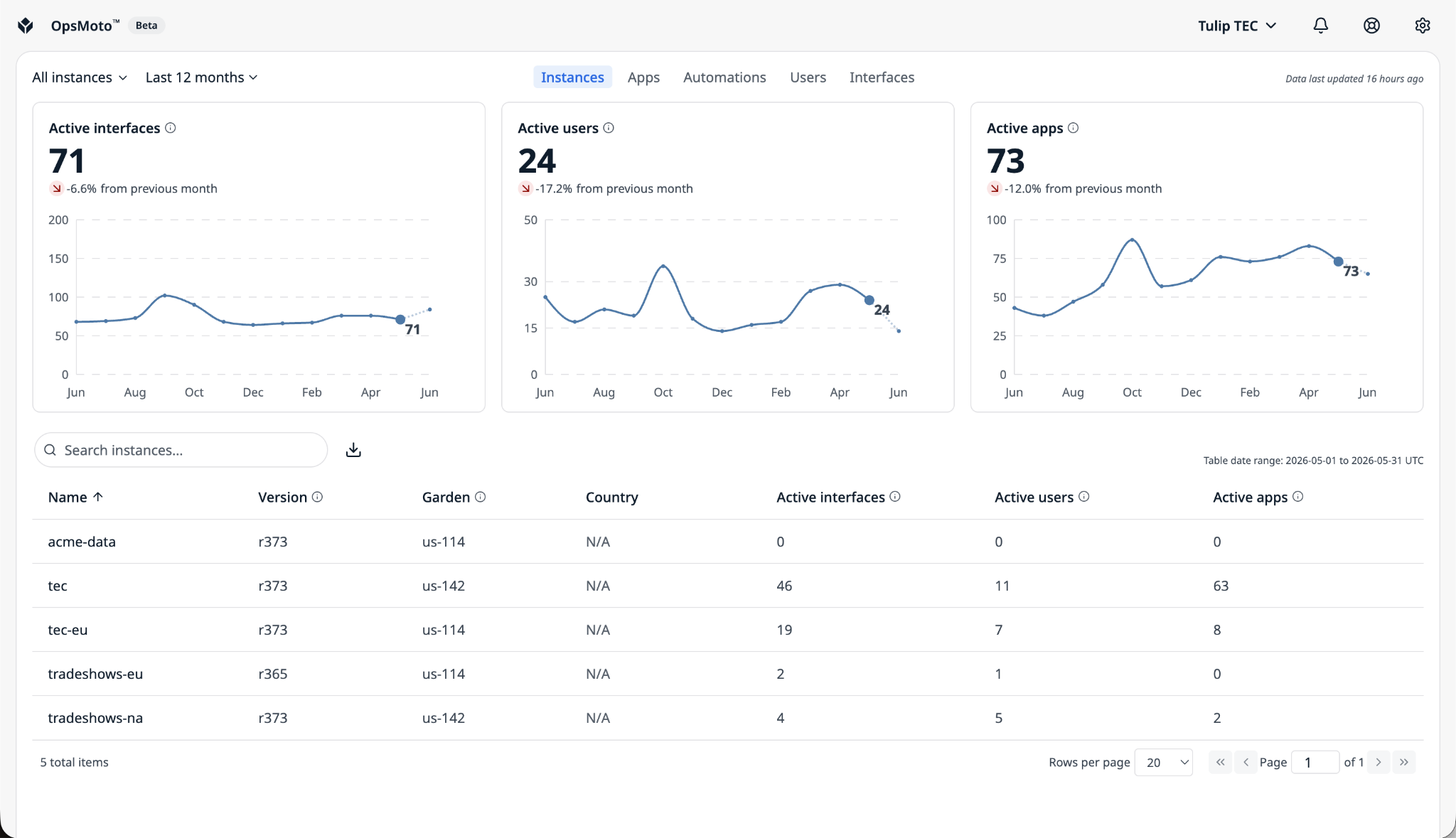The height and width of the screenshot is (838, 1456).
Task: Switch to the Instances tab
Action: click(x=572, y=77)
